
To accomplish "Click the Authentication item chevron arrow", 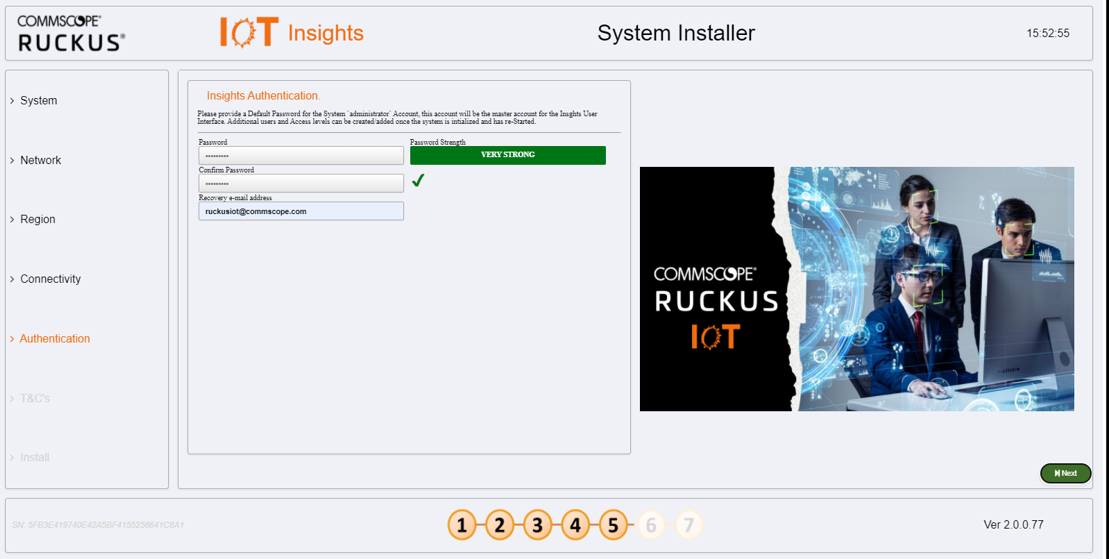I will 12,339.
